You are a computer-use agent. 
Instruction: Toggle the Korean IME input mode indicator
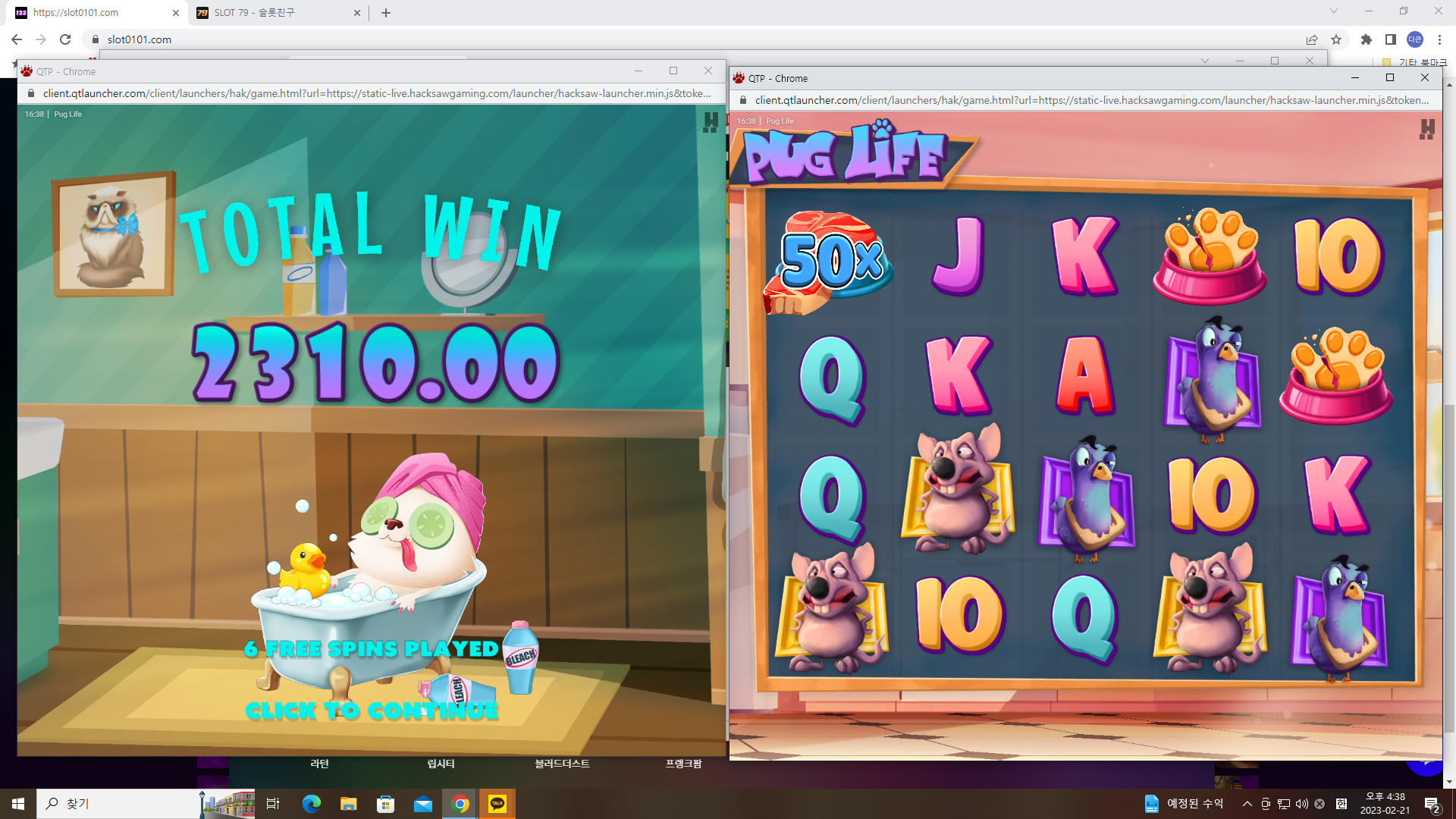(x=1341, y=804)
